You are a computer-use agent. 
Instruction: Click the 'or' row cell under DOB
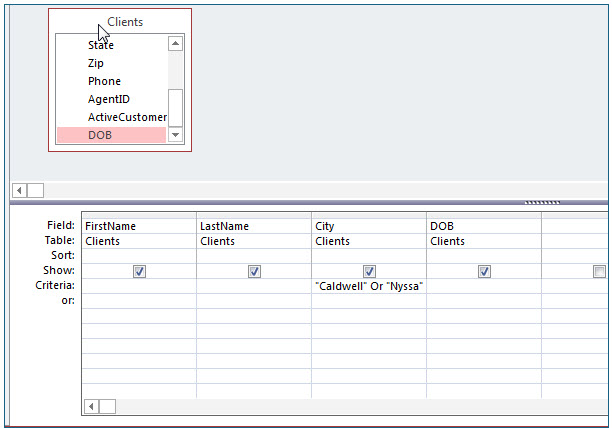(484, 301)
